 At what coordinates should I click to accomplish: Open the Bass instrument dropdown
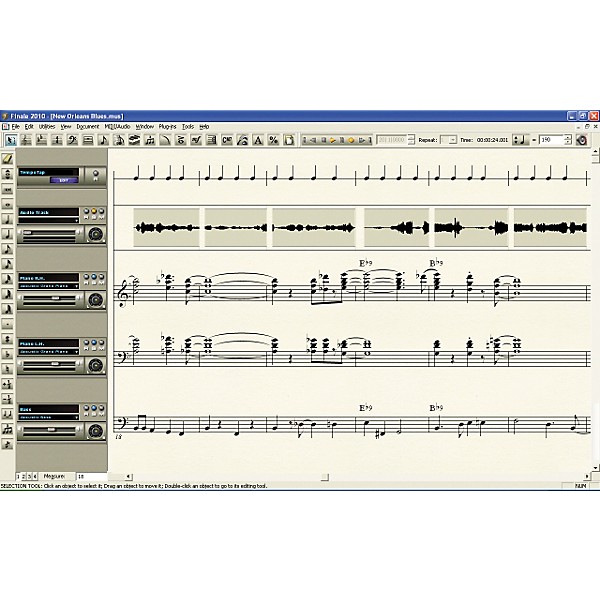pyautogui.click(x=77, y=417)
